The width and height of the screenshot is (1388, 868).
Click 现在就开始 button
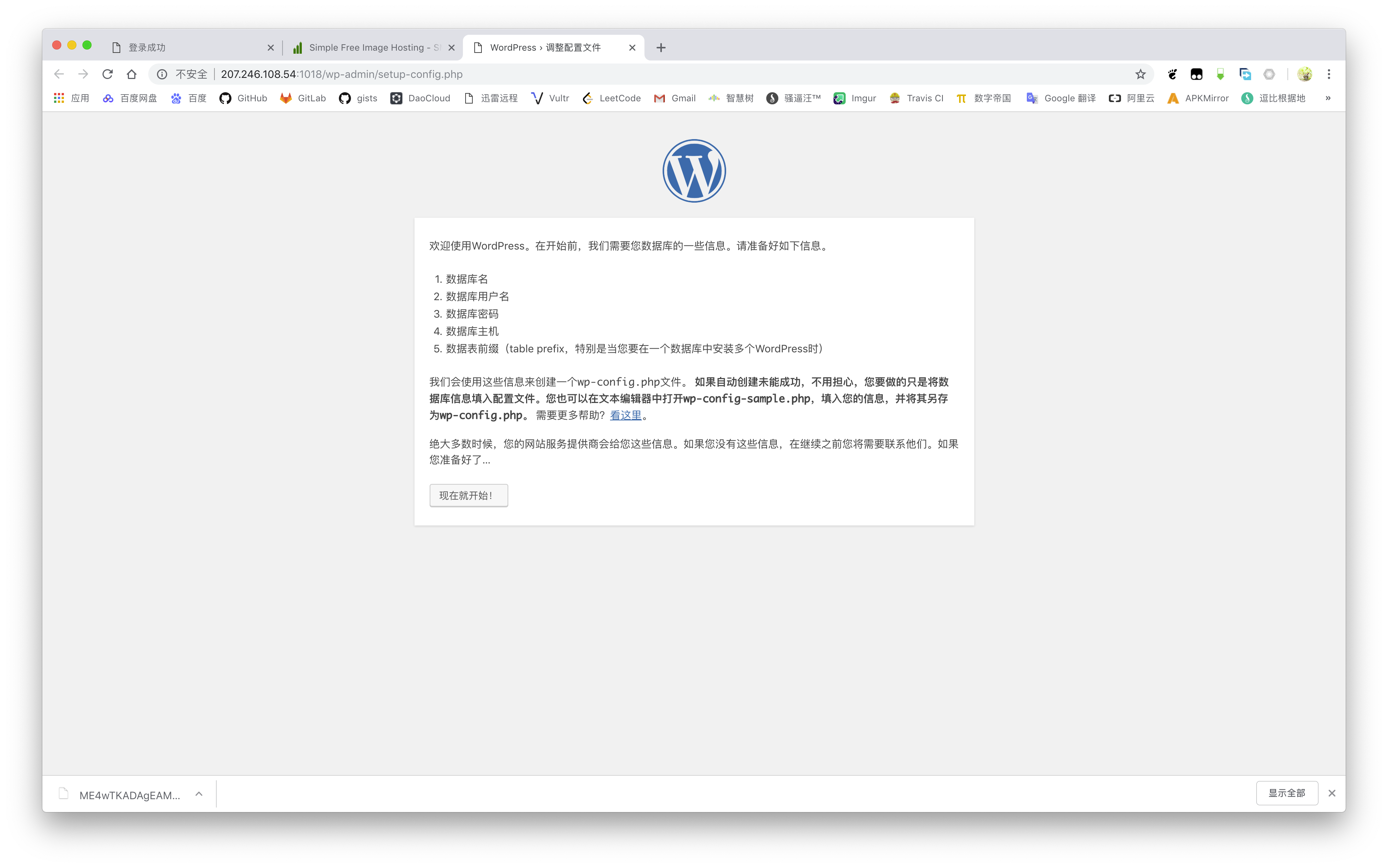468,494
